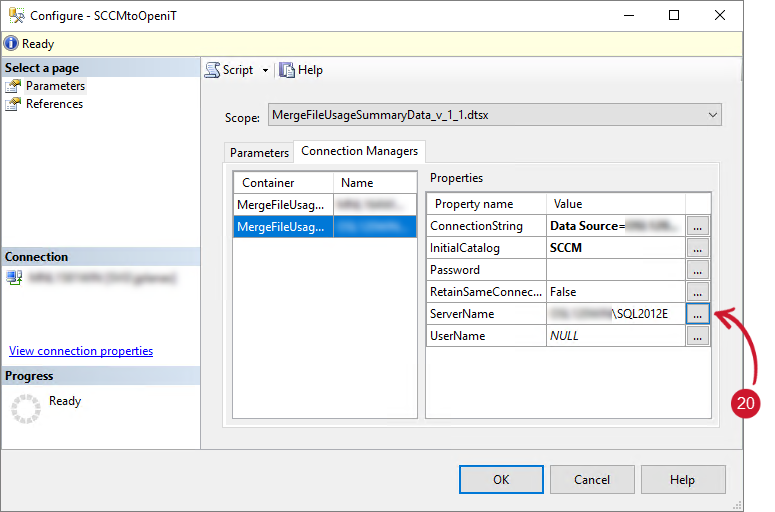Click the Container column header
Screen dimensions: 775x512
pyautogui.click(x=283, y=183)
